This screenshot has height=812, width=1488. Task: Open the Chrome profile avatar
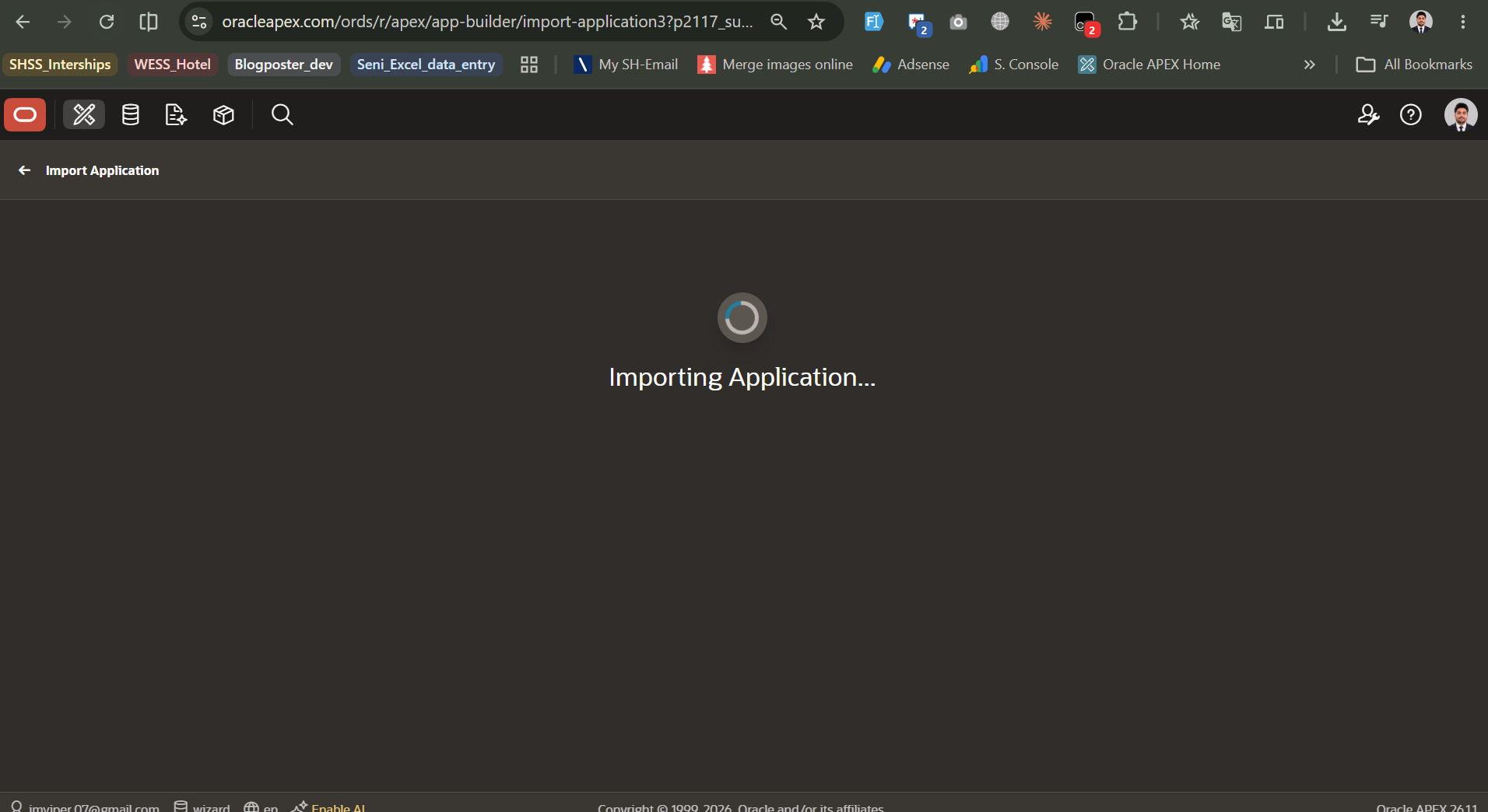pyautogui.click(x=1421, y=22)
